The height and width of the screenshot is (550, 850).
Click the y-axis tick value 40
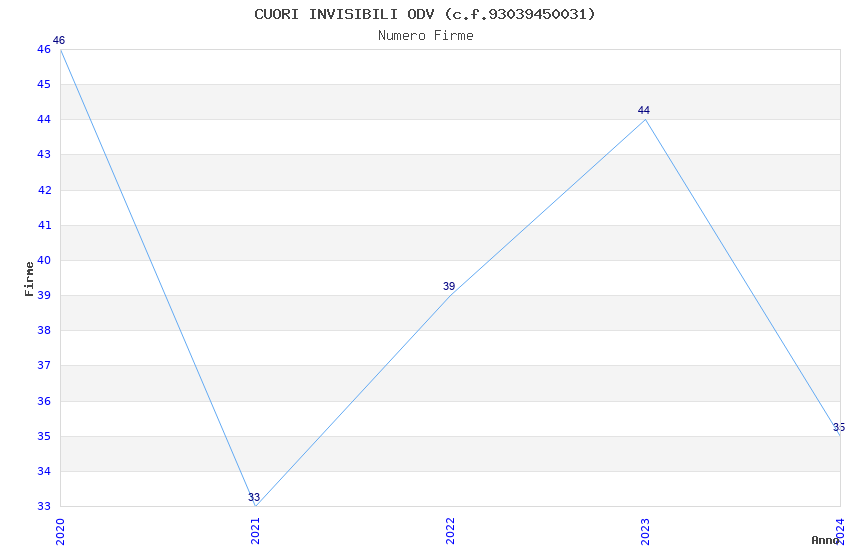[44, 260]
